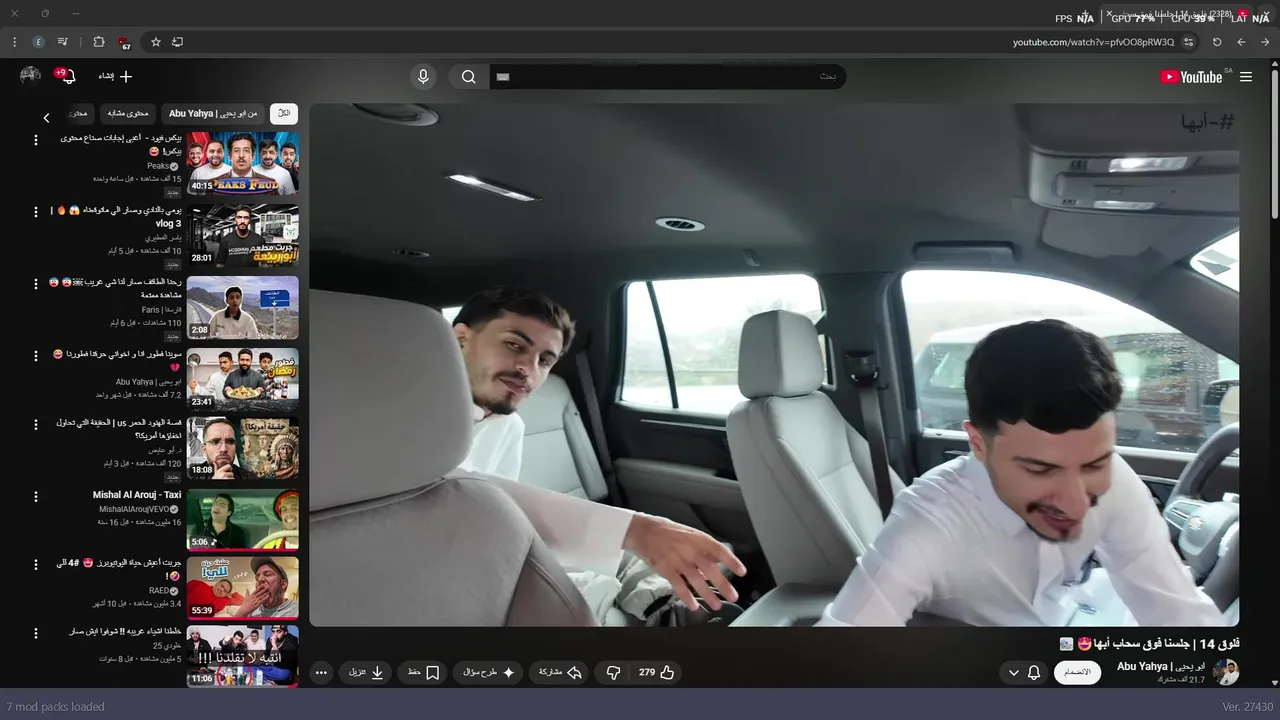Expand notification bell options for Abu Yahya
Viewport: 1280px width, 720px height.
pos(1024,673)
